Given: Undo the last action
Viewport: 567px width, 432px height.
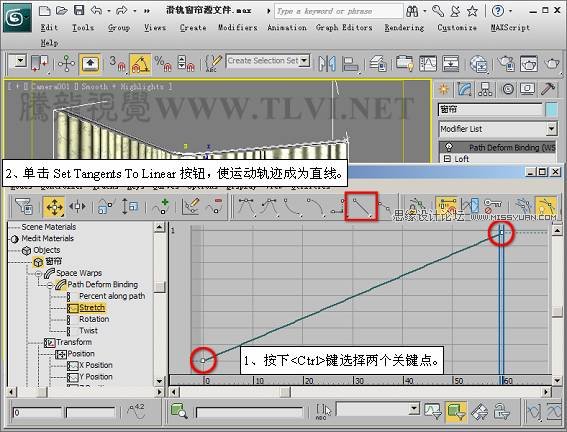Looking at the screenshot, I should click(96, 10).
